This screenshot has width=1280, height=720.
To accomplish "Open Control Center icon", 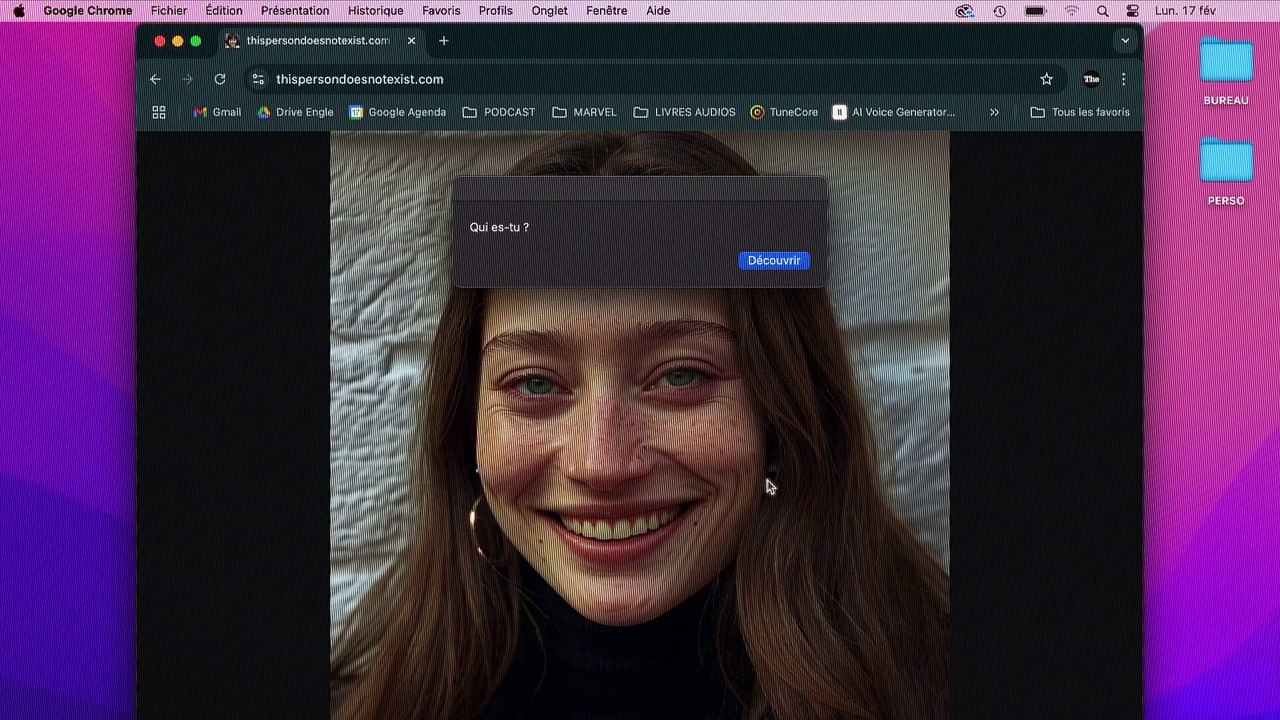I will 1133,11.
